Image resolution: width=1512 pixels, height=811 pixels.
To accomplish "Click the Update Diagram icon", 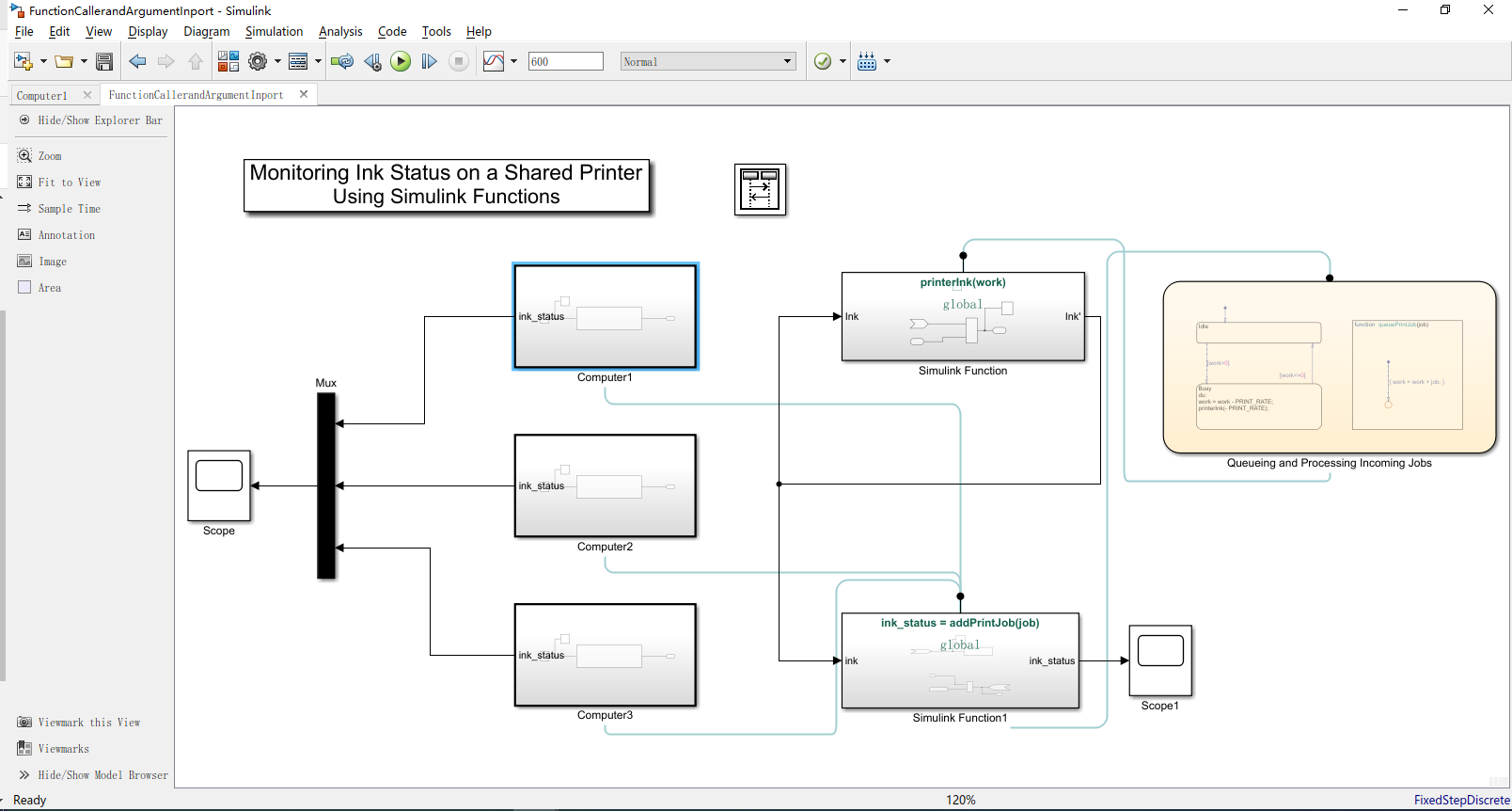I will (x=341, y=62).
